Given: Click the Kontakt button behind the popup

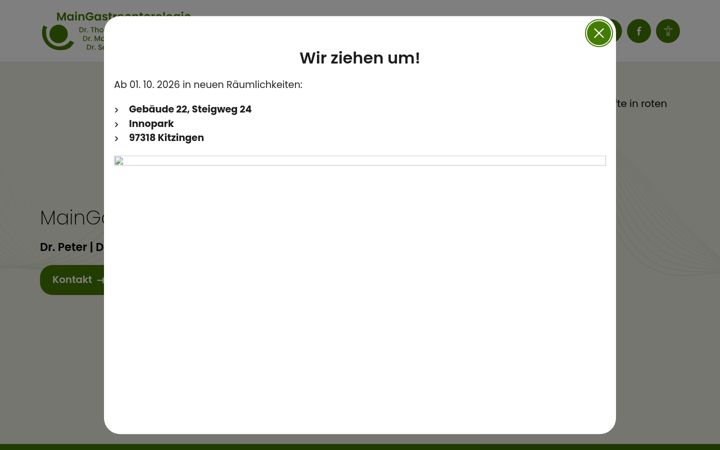Looking at the screenshot, I should 72,280.
